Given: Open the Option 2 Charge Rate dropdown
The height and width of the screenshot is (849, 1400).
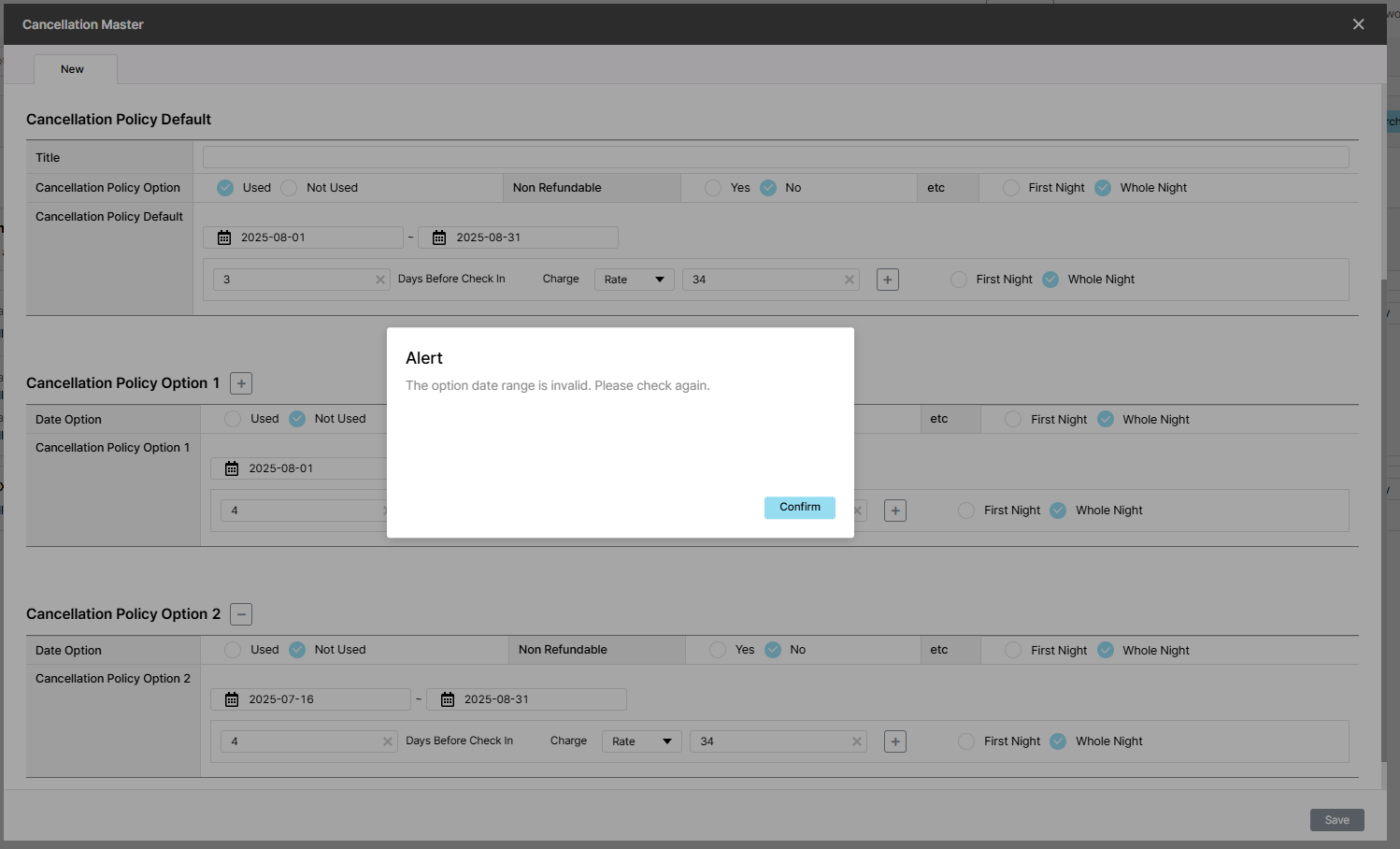Looking at the screenshot, I should pos(642,741).
